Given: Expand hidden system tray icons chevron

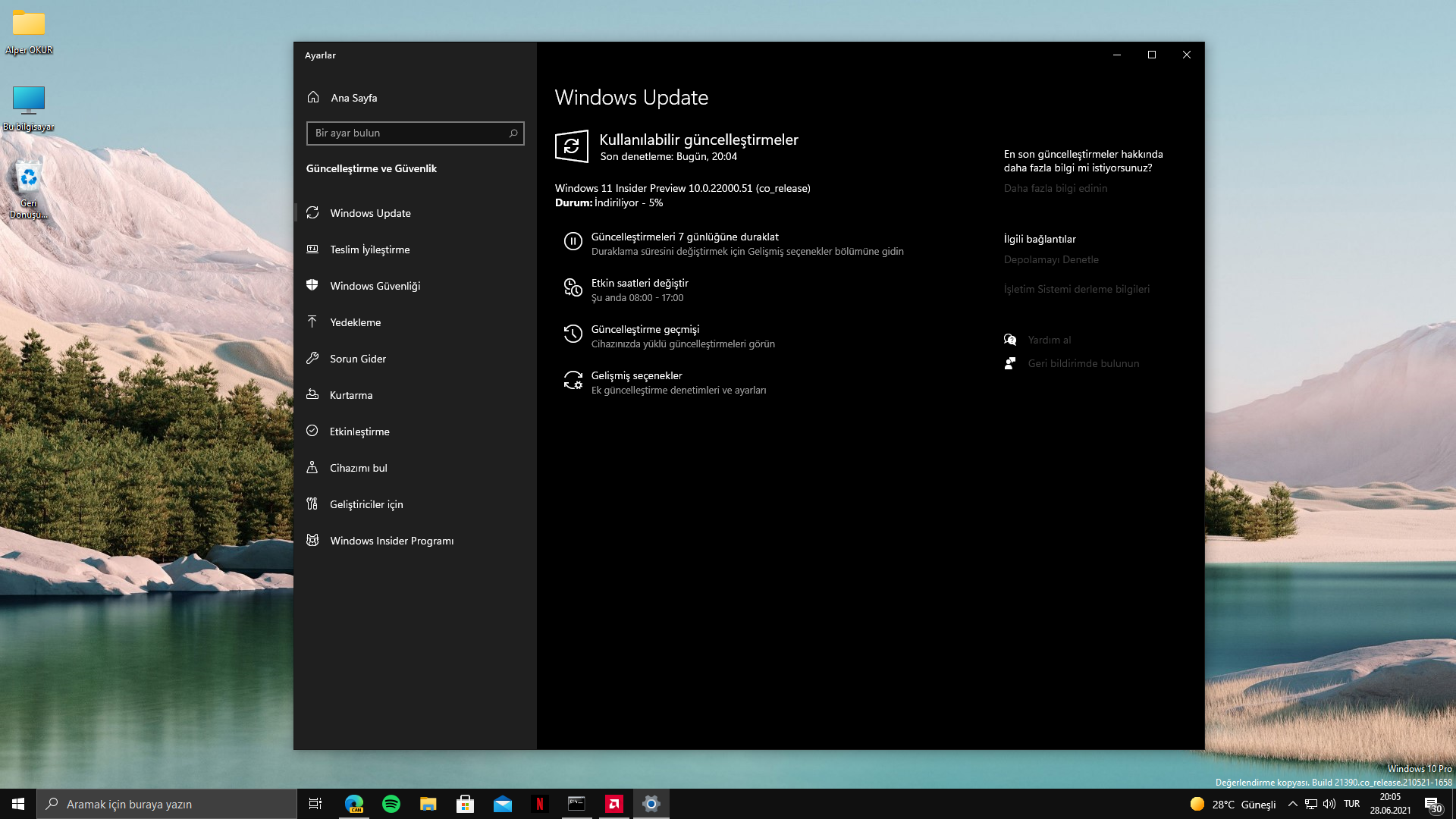Looking at the screenshot, I should pyautogui.click(x=1292, y=804).
